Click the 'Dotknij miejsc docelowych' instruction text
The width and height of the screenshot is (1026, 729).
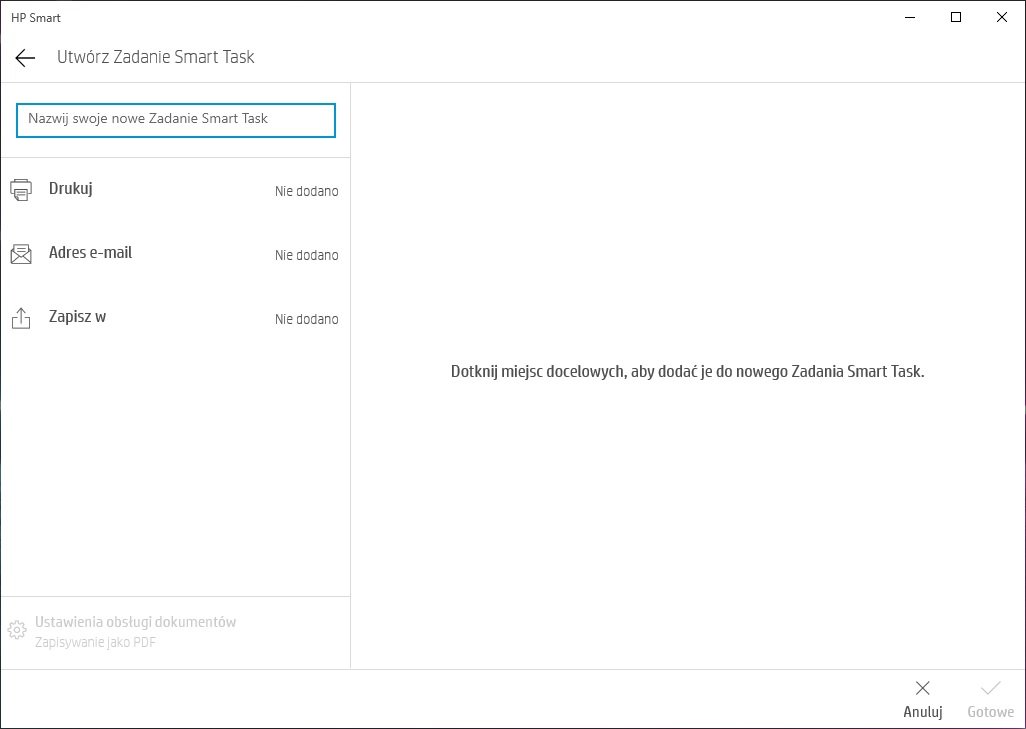coord(688,372)
